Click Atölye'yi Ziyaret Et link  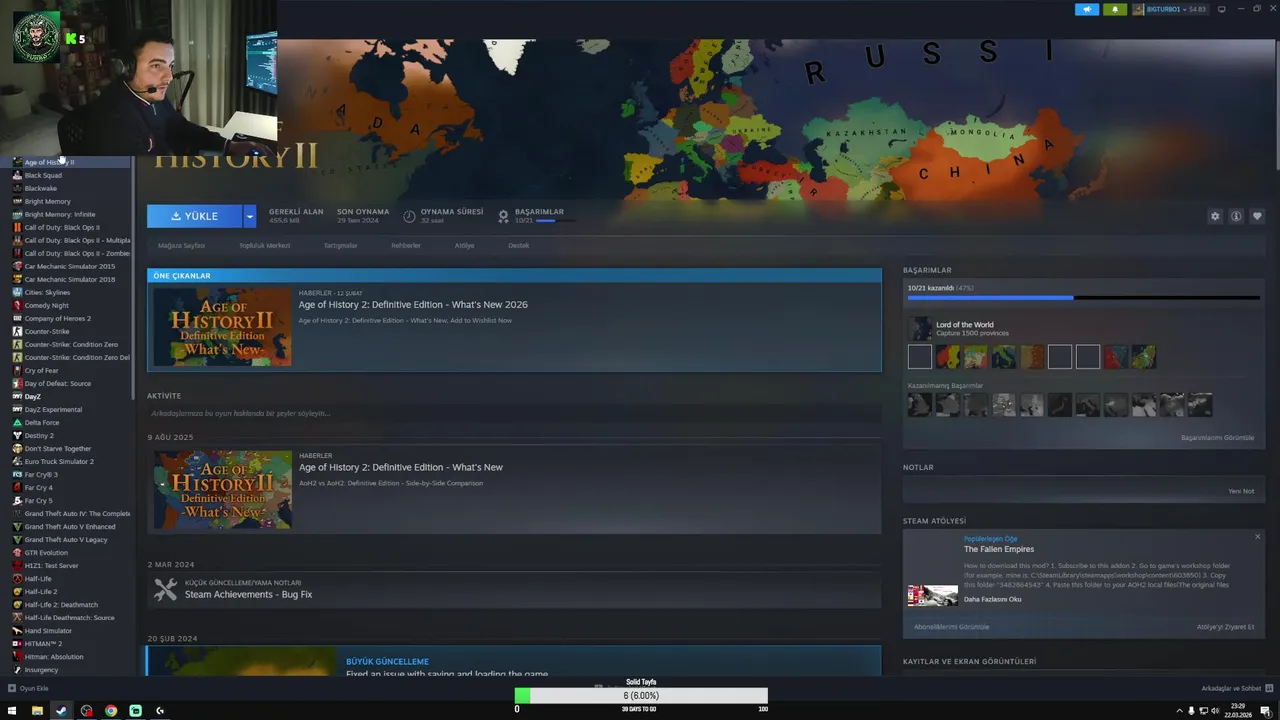(1225, 626)
